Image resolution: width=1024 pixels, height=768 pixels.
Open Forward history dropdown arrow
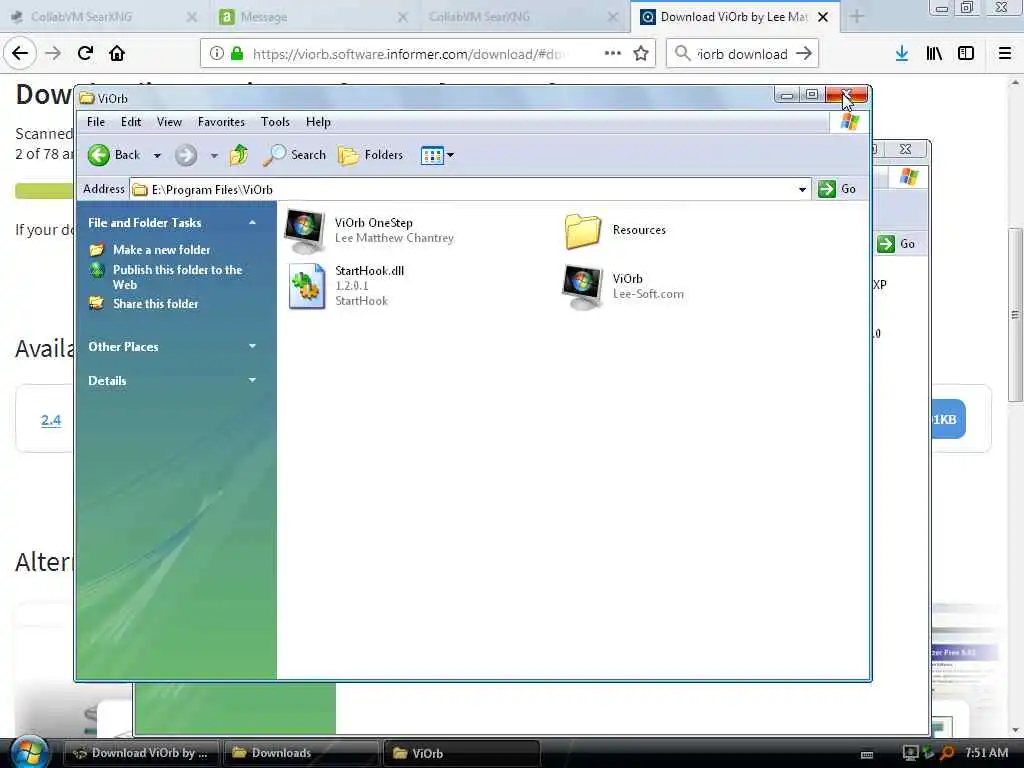[214, 155]
